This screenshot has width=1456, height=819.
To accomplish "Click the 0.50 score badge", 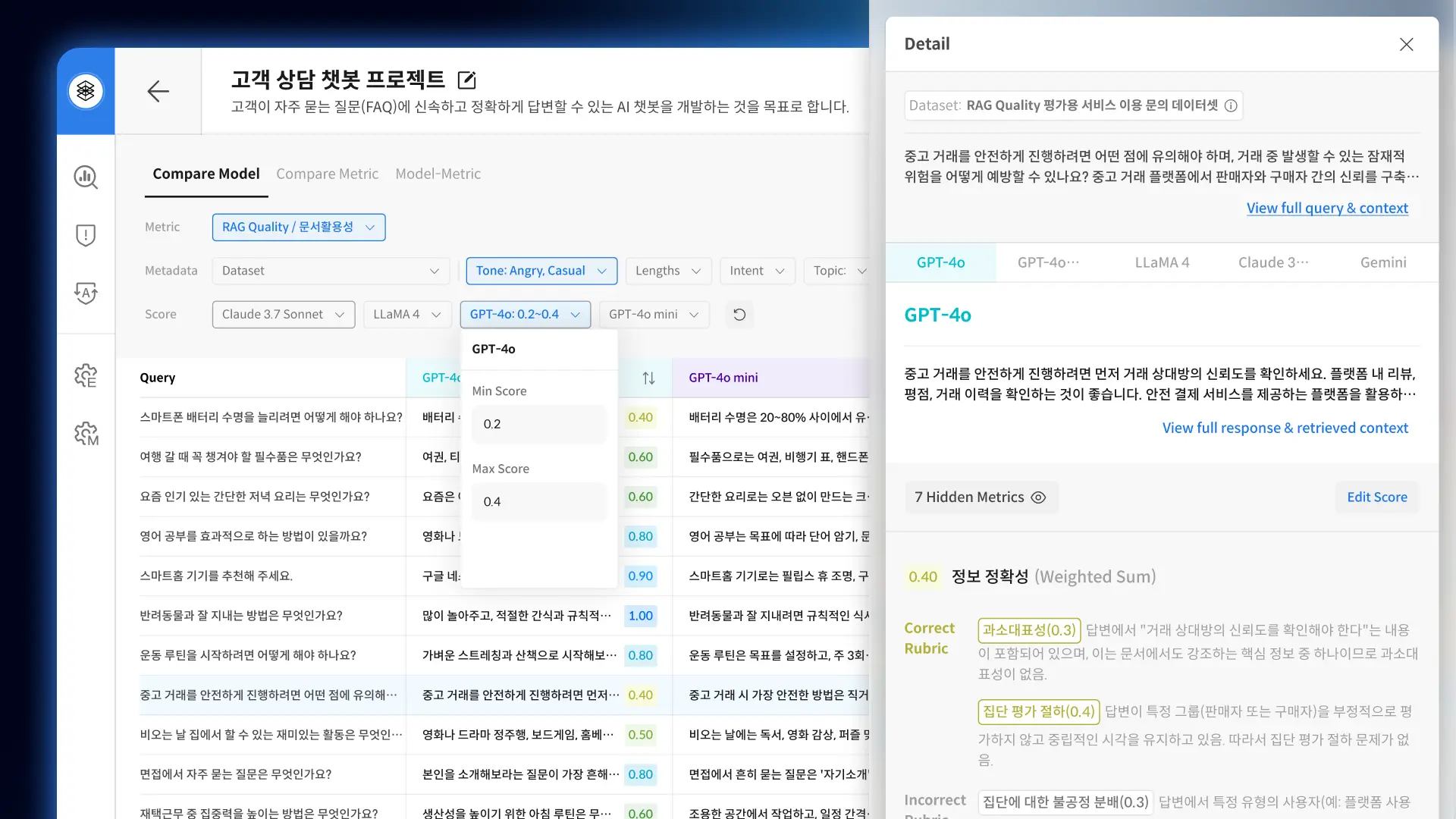I will click(x=640, y=735).
